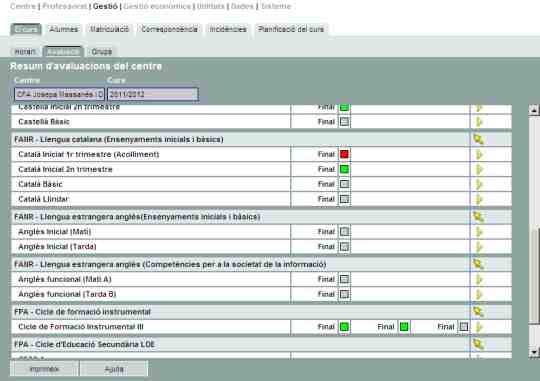Toggle Final checkbox for Anglès funcional (Tarda B)
This screenshot has height=381, width=540.
click(x=344, y=294)
